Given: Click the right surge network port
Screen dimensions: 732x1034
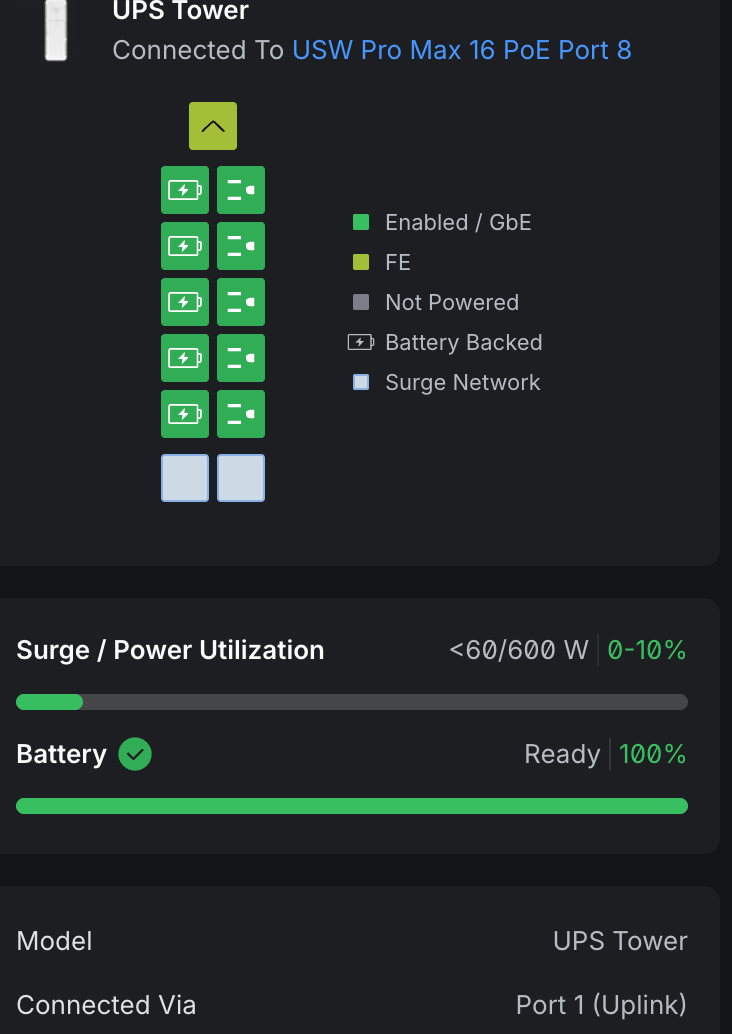Looking at the screenshot, I should pyautogui.click(x=241, y=478).
